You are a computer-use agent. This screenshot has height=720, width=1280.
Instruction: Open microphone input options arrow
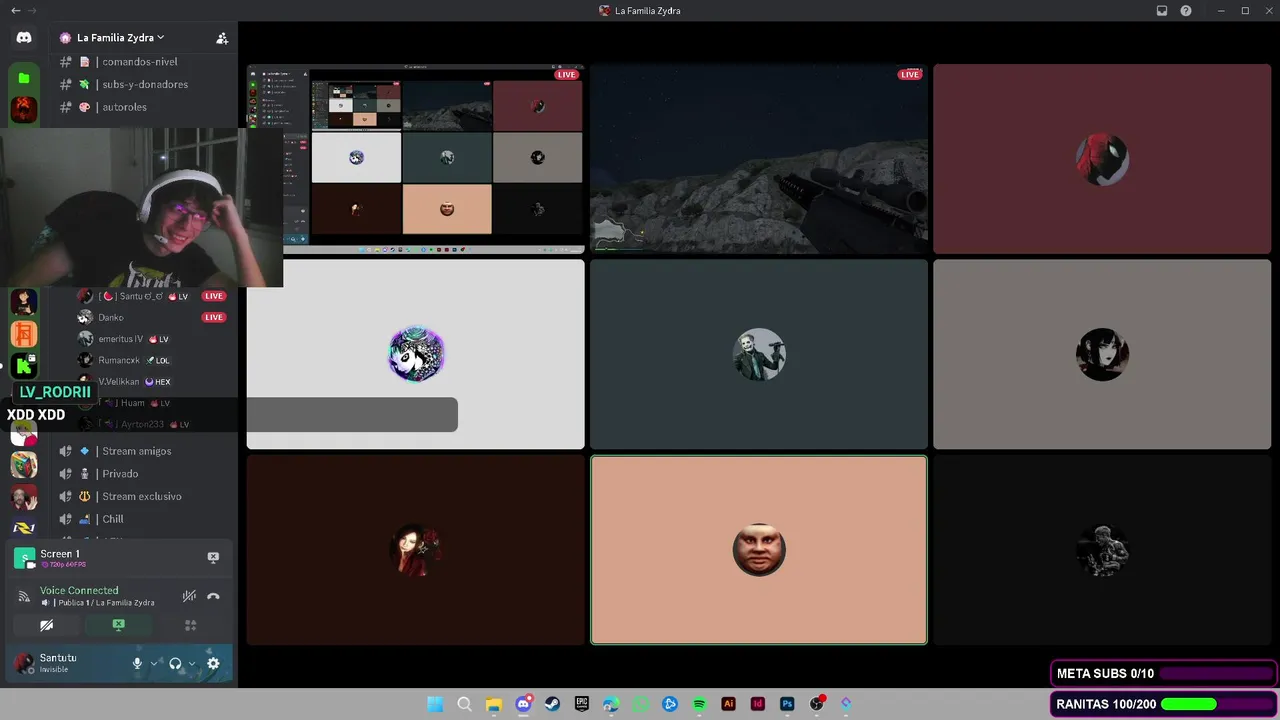[154, 663]
